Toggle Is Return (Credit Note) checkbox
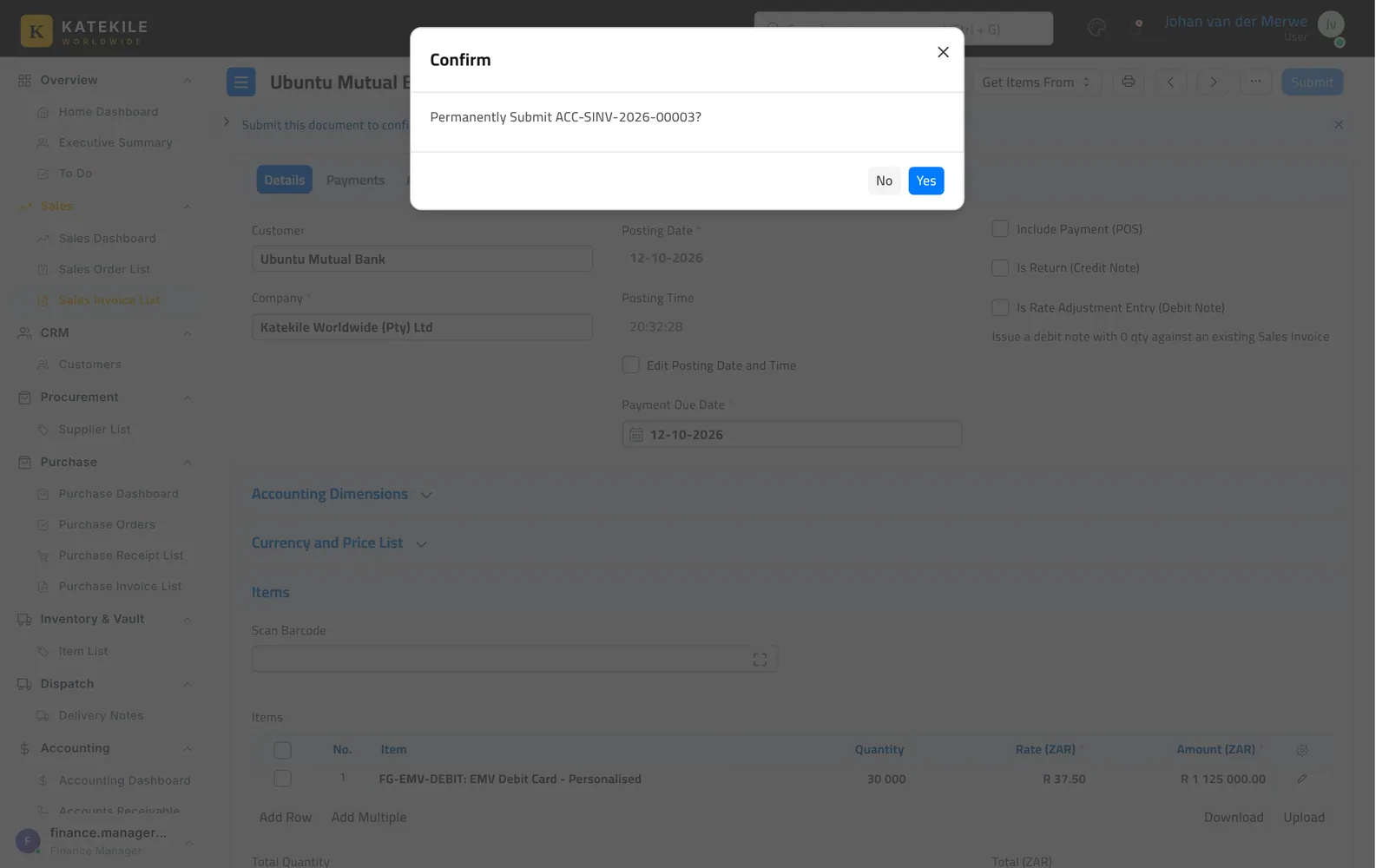Image resolution: width=1389 pixels, height=868 pixels. click(x=1000, y=268)
